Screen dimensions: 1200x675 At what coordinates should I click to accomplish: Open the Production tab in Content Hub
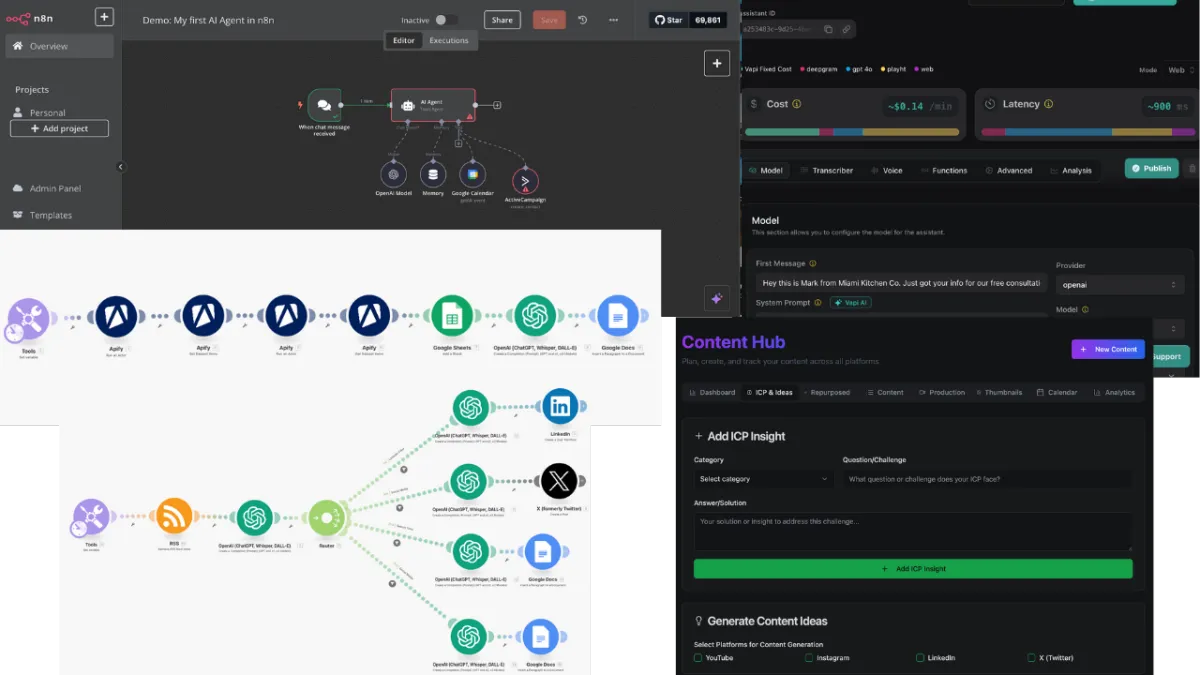[x=941, y=393]
